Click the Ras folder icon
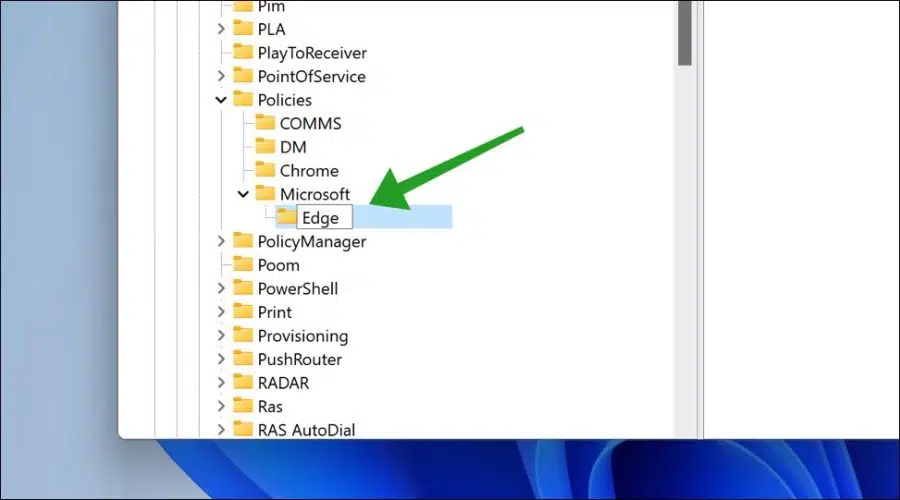 point(243,405)
